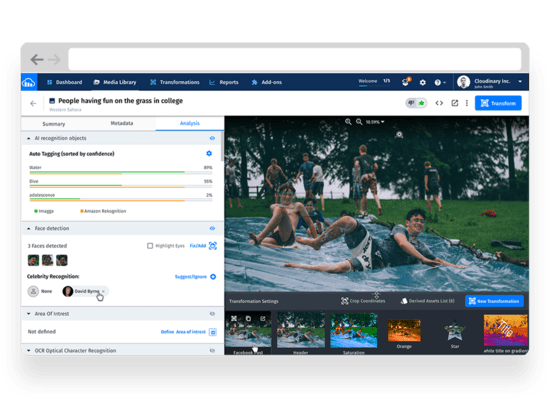Click the three-dot more options icon
Image resolution: width=550 pixels, height=399 pixels.
click(467, 103)
